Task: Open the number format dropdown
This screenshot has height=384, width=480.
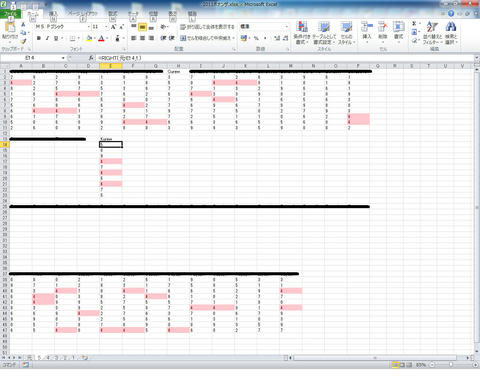Action: (x=286, y=26)
